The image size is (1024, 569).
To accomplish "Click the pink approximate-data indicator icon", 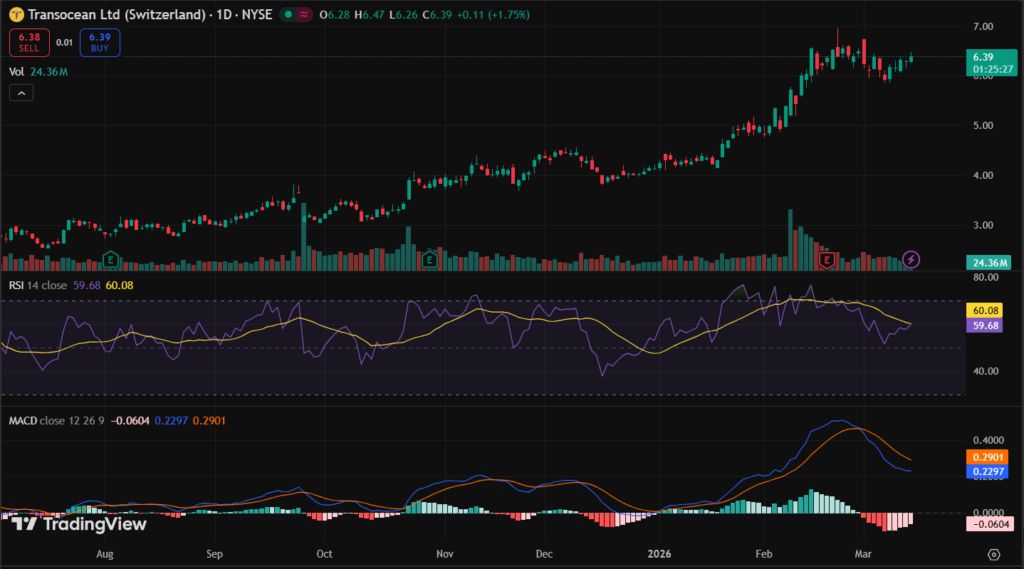I will [306, 15].
